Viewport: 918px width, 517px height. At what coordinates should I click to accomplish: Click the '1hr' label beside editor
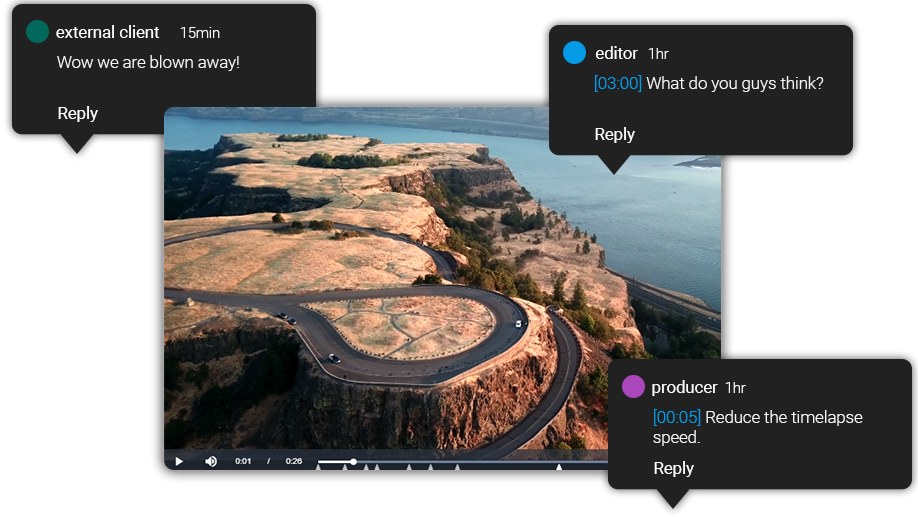(659, 54)
